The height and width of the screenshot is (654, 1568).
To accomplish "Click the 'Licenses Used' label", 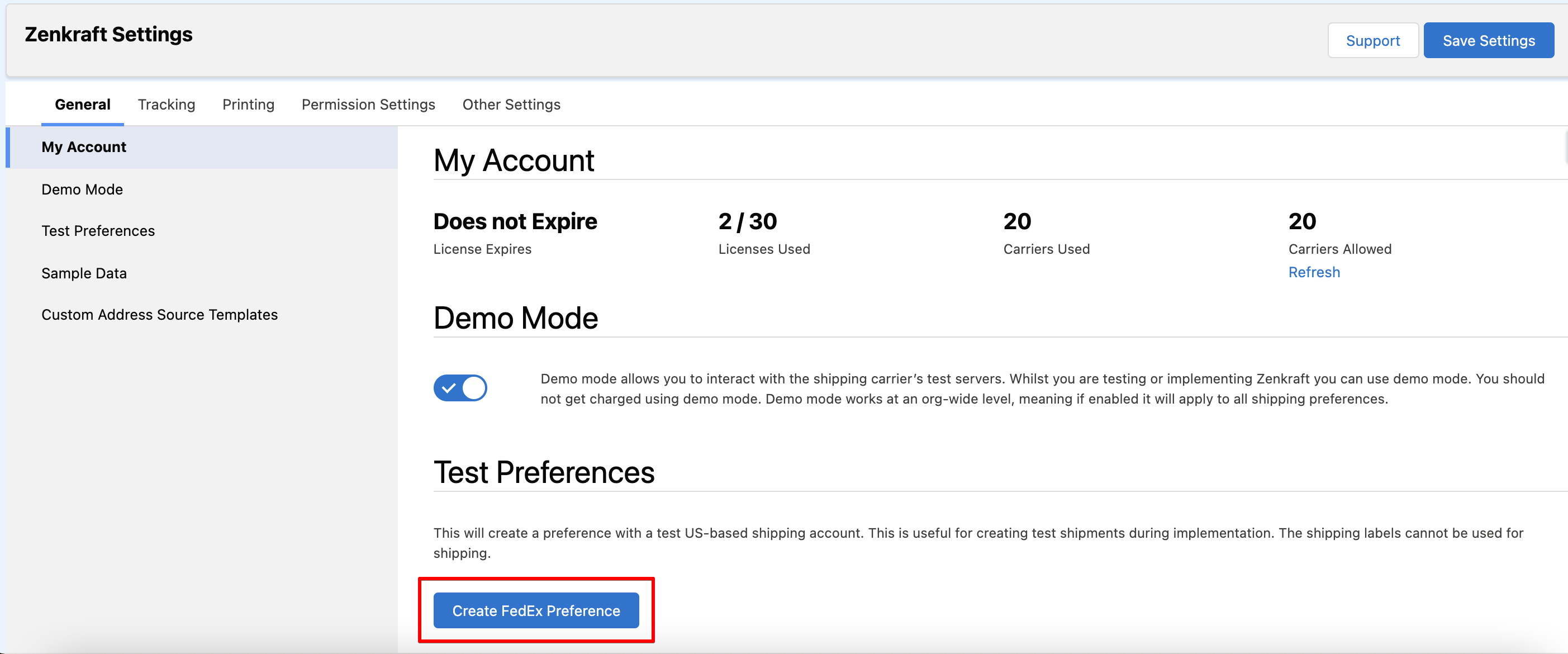I will click(764, 249).
